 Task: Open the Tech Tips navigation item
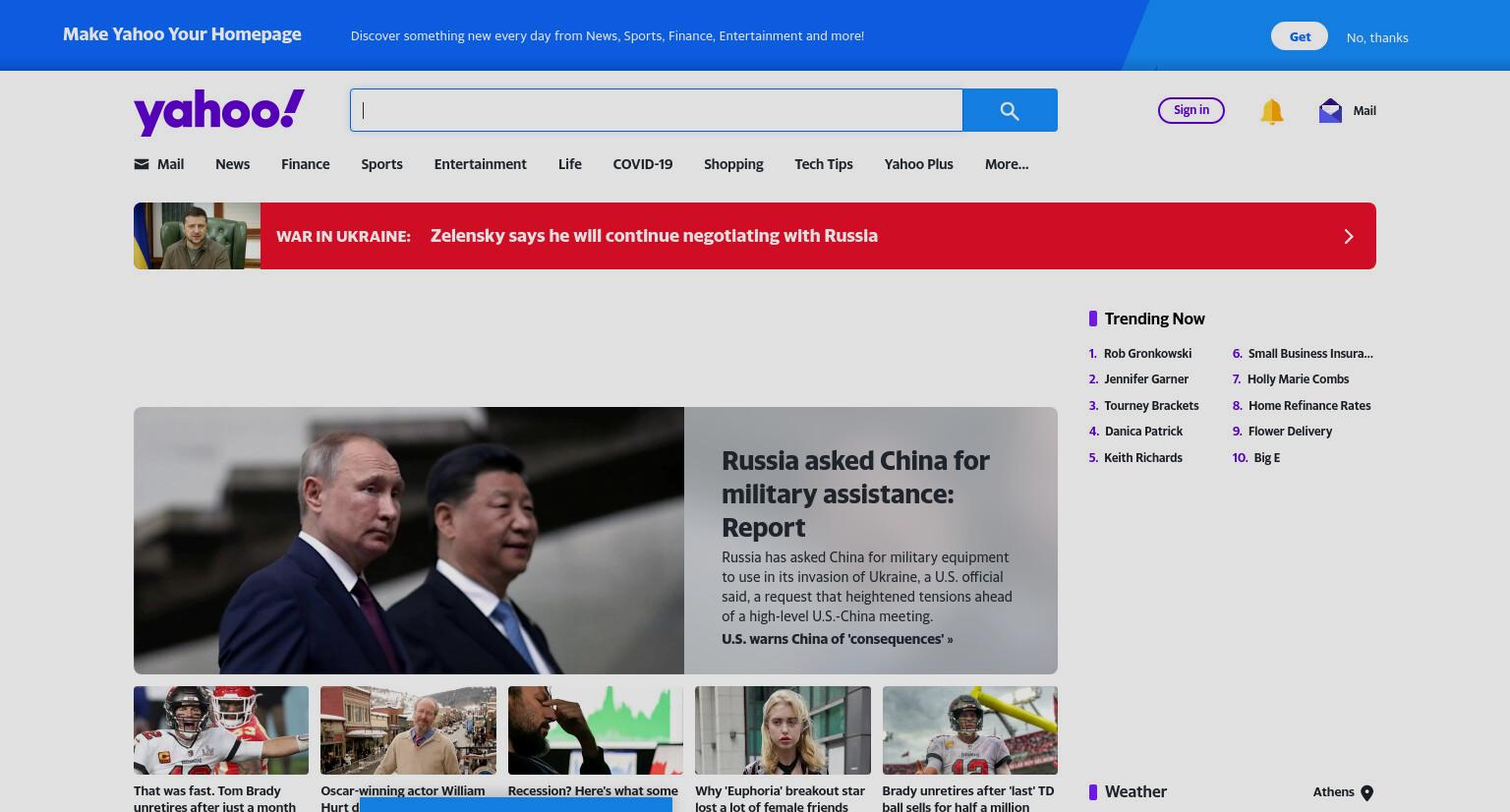(823, 164)
